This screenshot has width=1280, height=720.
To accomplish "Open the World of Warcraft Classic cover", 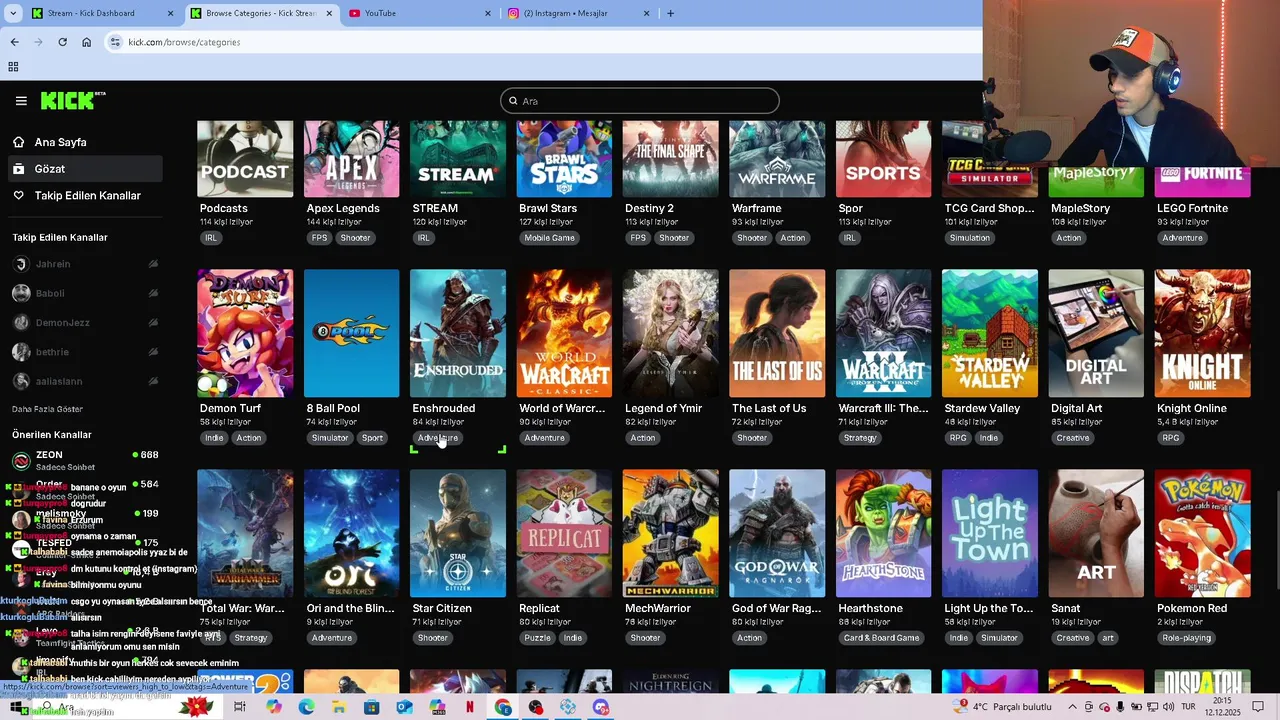I will [x=564, y=333].
